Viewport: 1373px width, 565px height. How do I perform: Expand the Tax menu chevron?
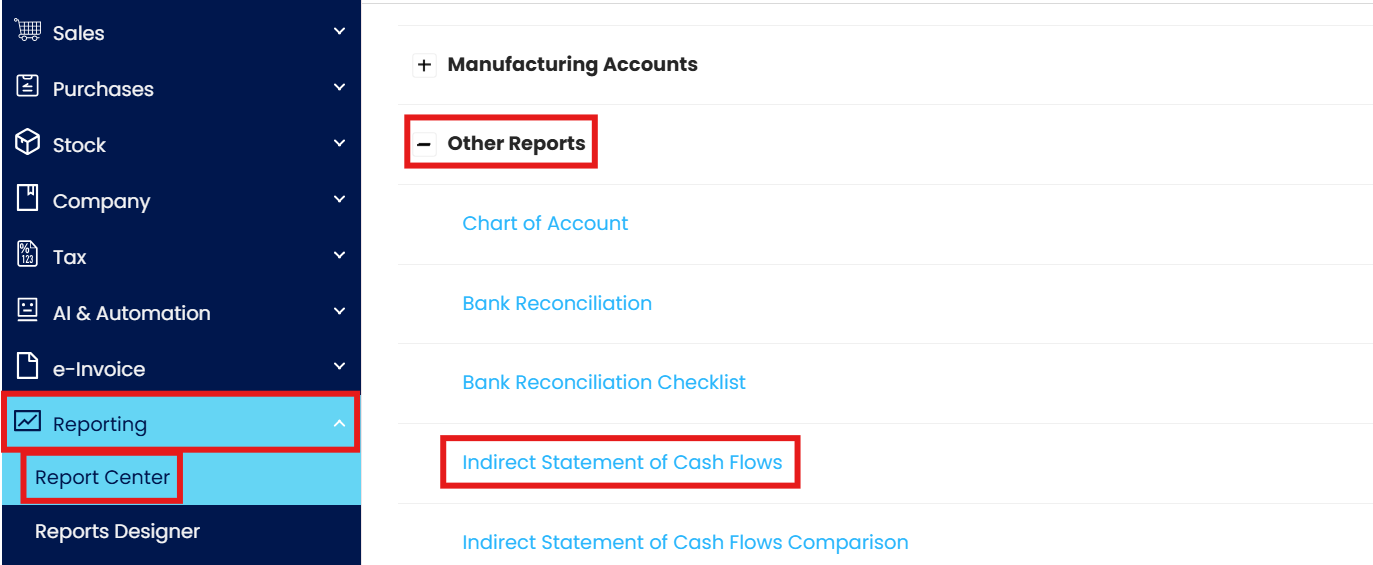click(339, 256)
